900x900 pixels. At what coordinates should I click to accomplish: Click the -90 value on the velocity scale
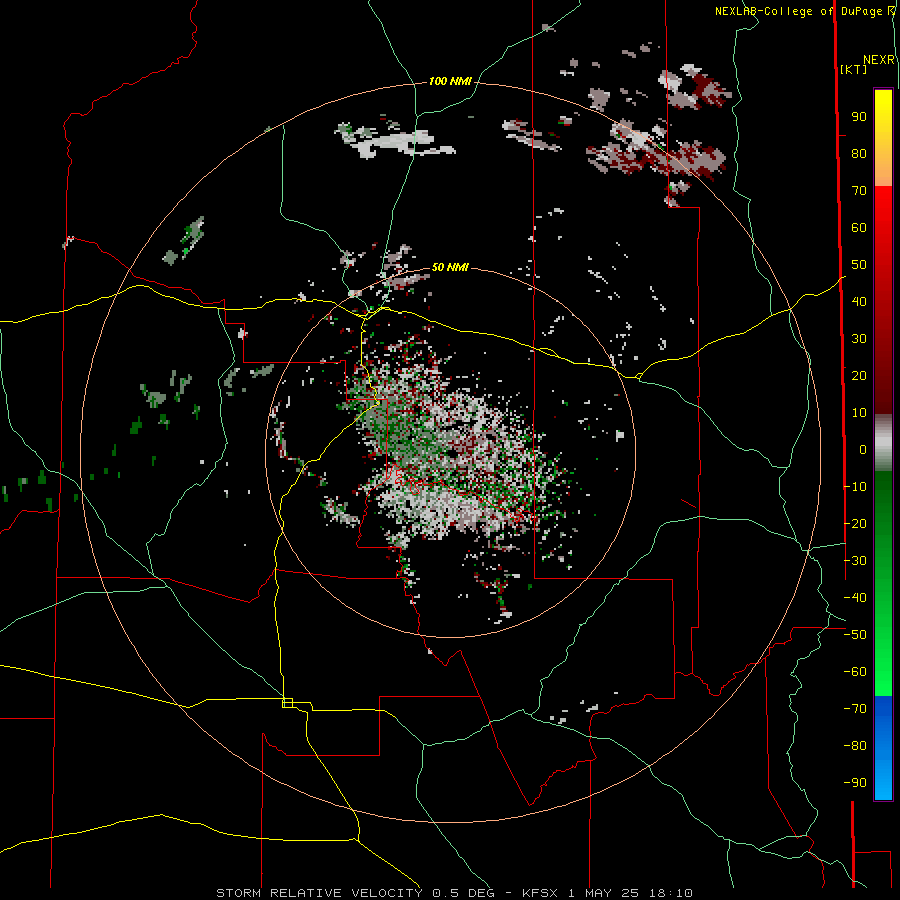click(x=855, y=783)
